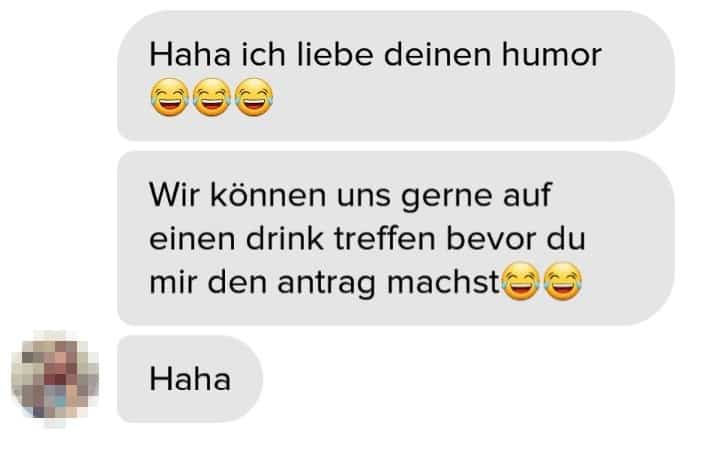The height and width of the screenshot is (450, 710).
Task: Select the 'Haha ich liebe deinen humor' message
Action: point(396,76)
